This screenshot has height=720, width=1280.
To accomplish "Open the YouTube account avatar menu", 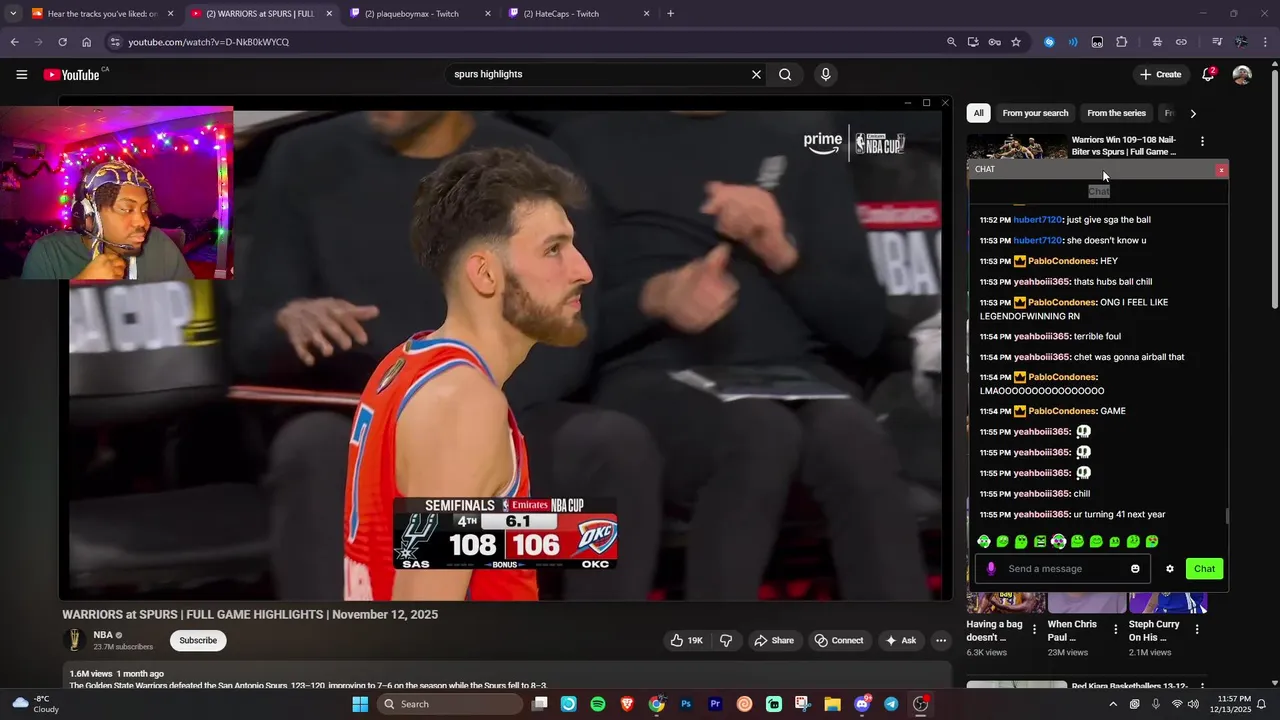I will [x=1242, y=74].
